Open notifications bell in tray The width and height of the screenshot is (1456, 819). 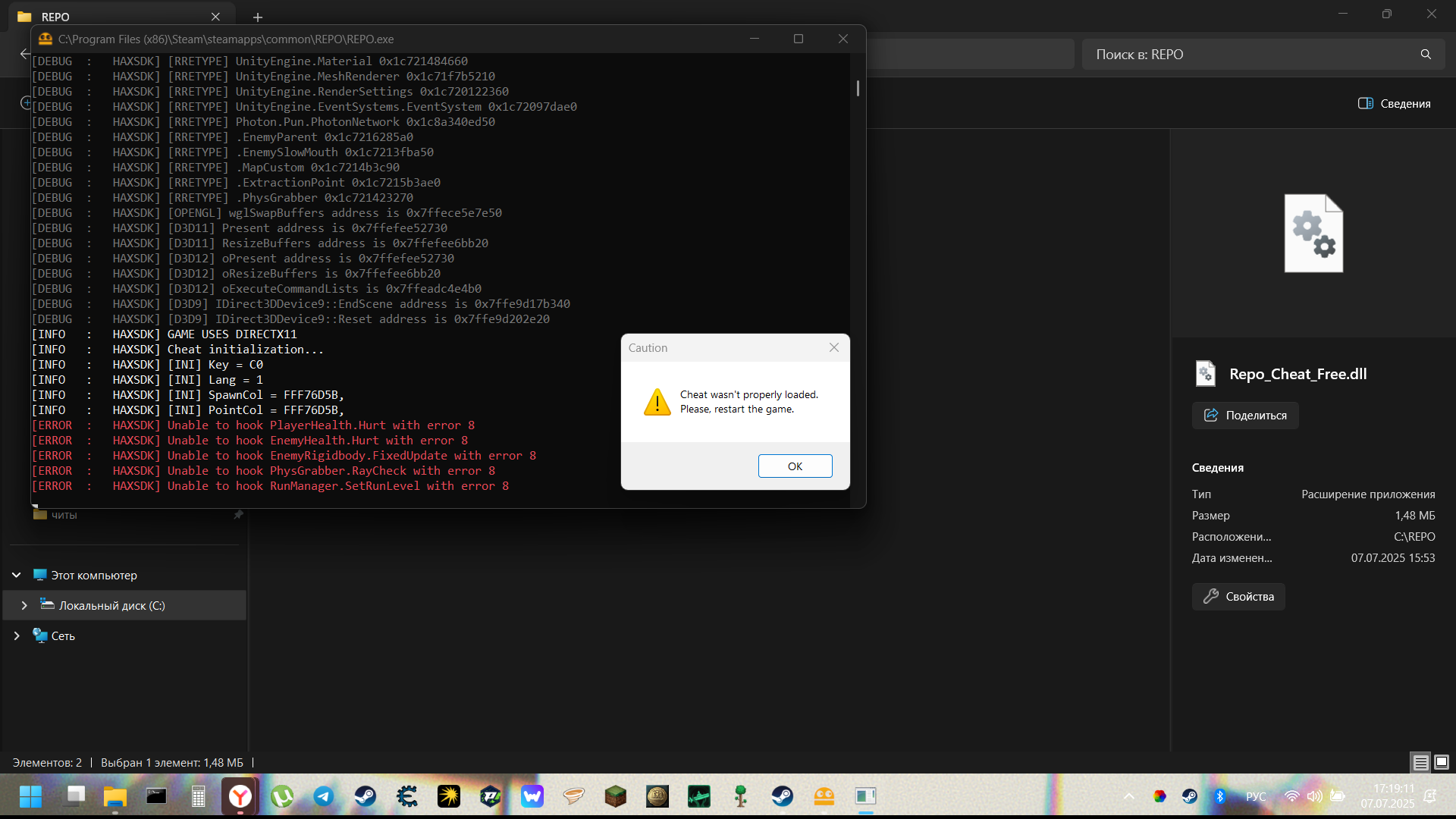[x=1430, y=796]
